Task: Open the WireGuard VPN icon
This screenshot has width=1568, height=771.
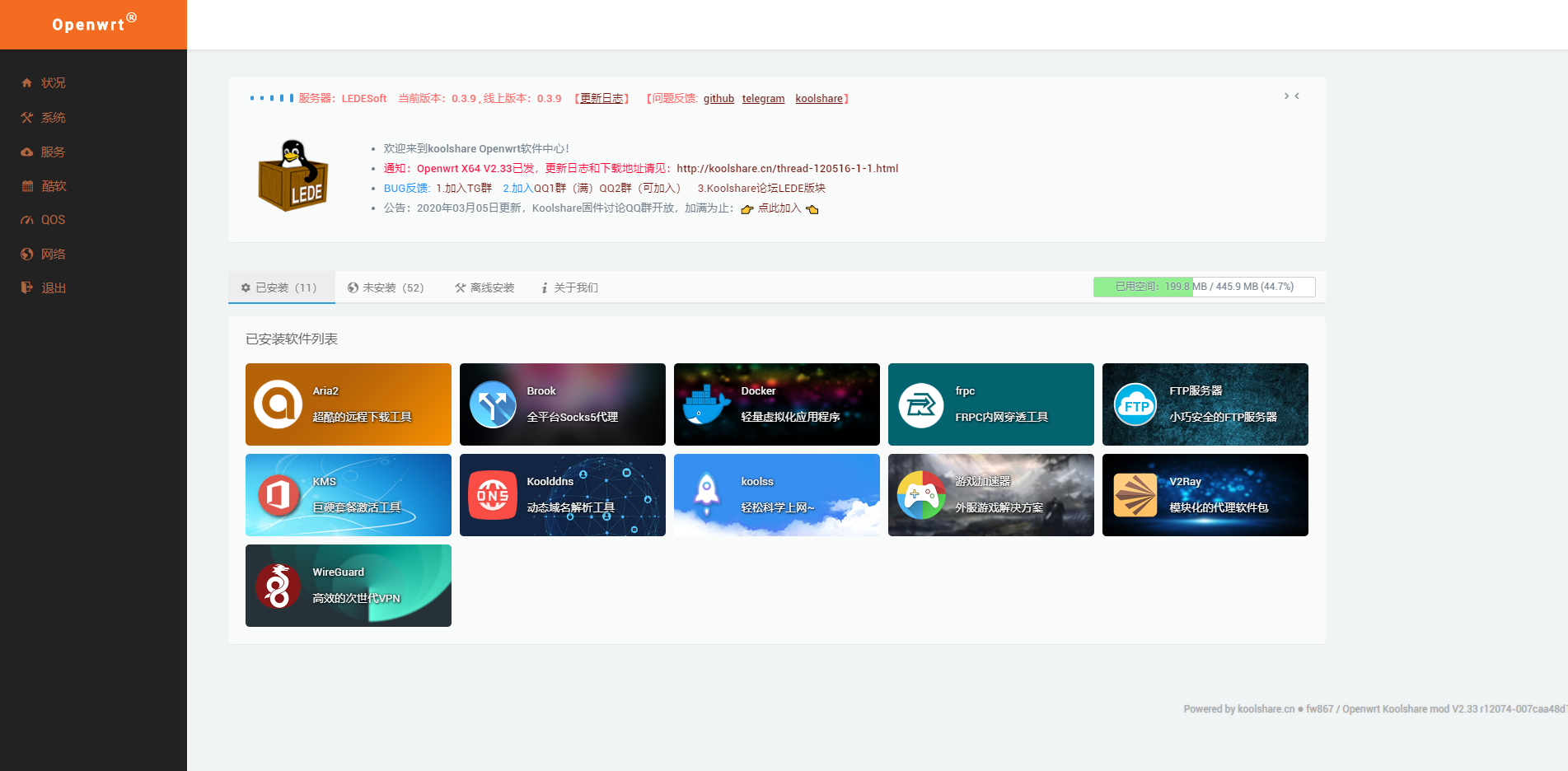Action: [x=278, y=586]
